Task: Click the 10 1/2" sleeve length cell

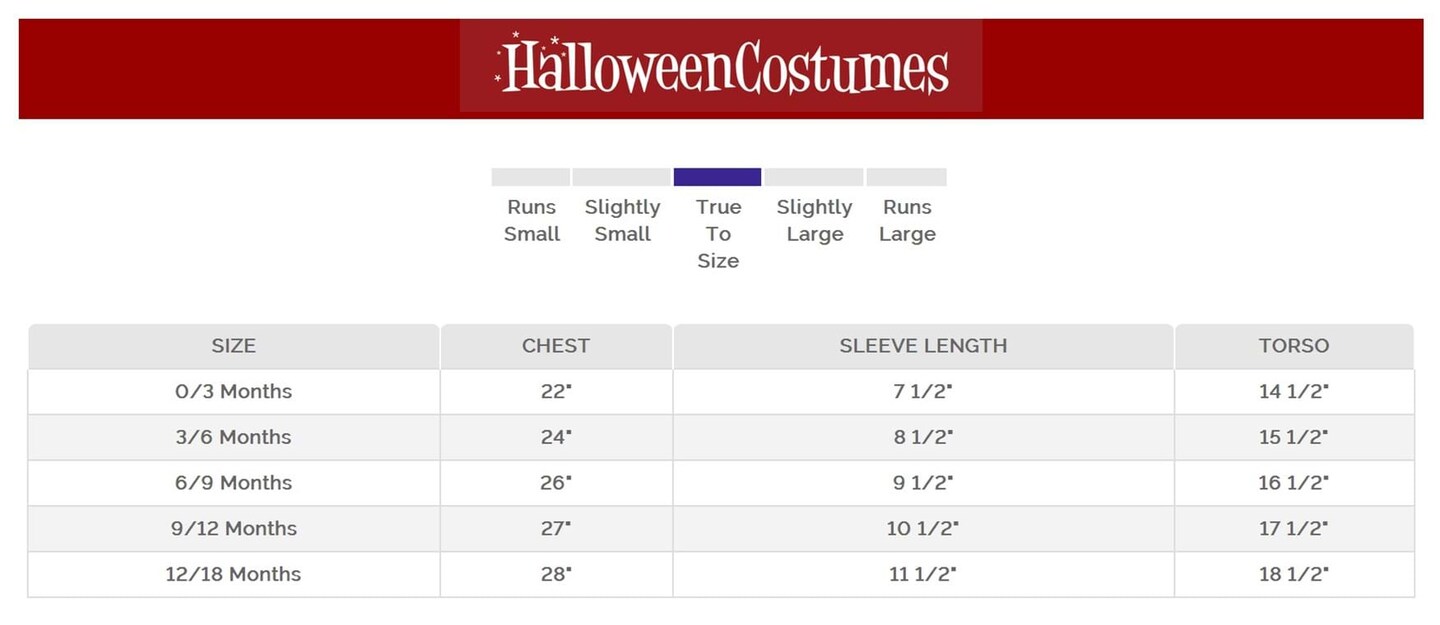Action: pyautogui.click(x=923, y=528)
